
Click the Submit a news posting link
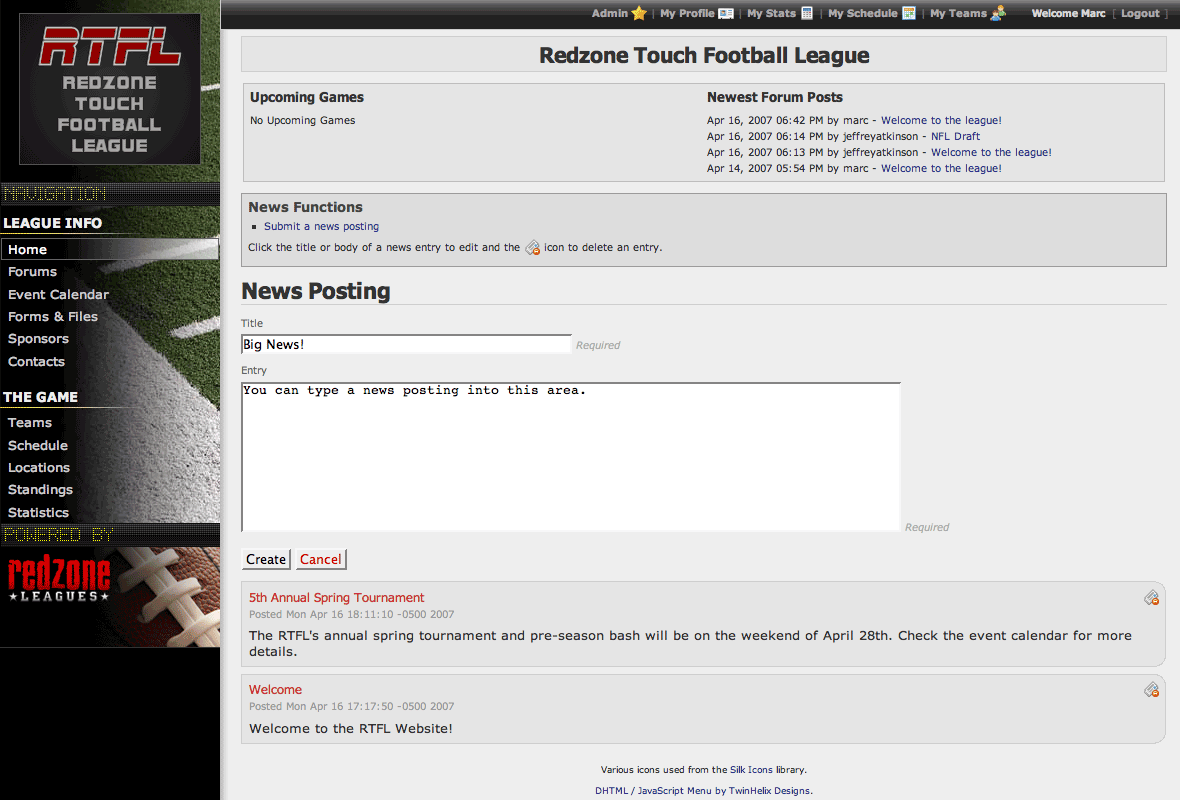click(x=321, y=227)
